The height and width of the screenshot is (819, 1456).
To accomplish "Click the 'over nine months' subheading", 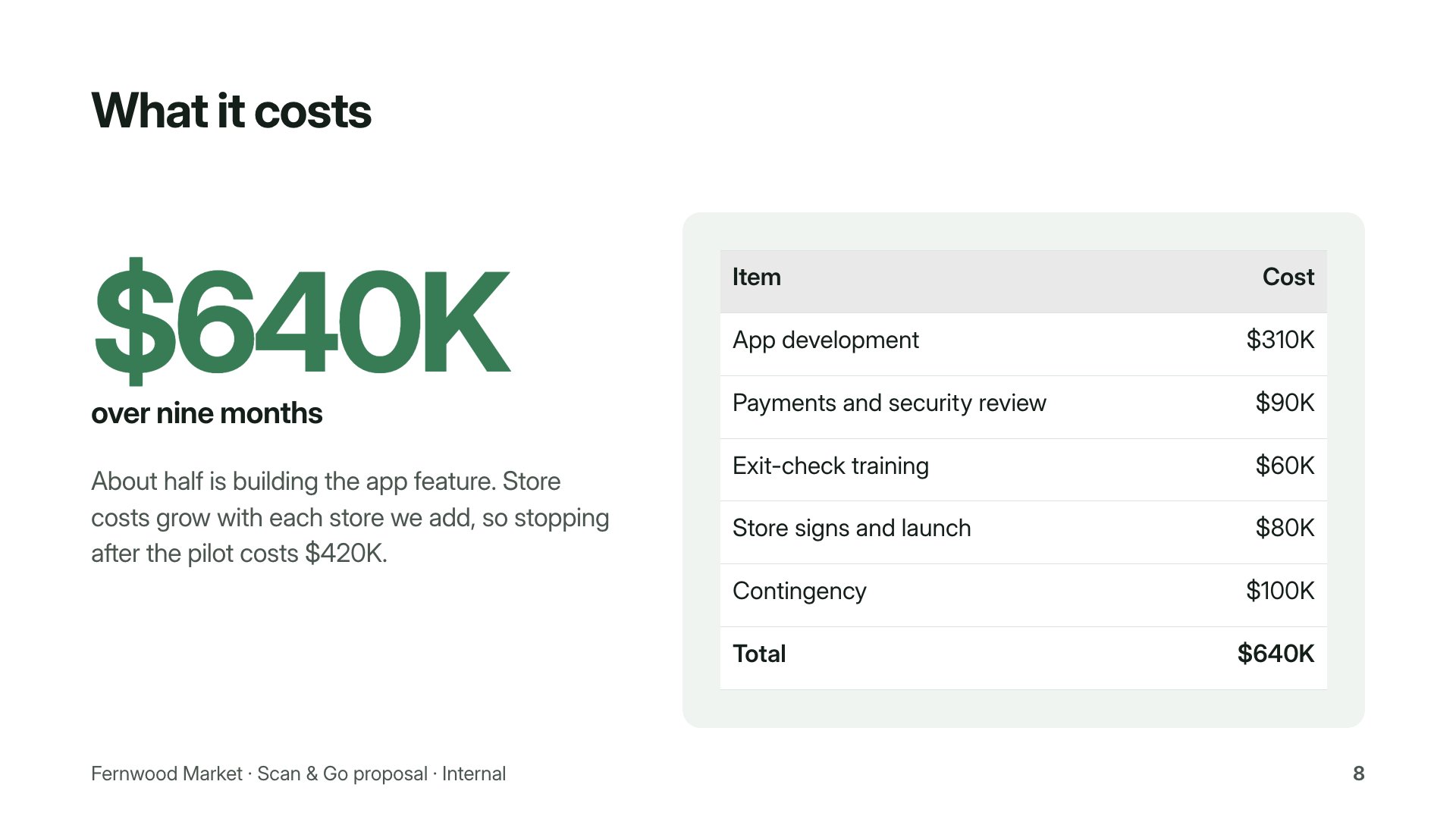I will [x=206, y=413].
